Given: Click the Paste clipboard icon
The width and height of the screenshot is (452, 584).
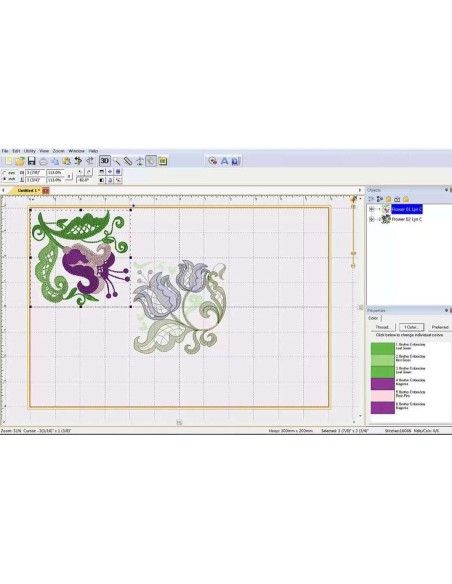Looking at the screenshot, I should tap(67, 161).
